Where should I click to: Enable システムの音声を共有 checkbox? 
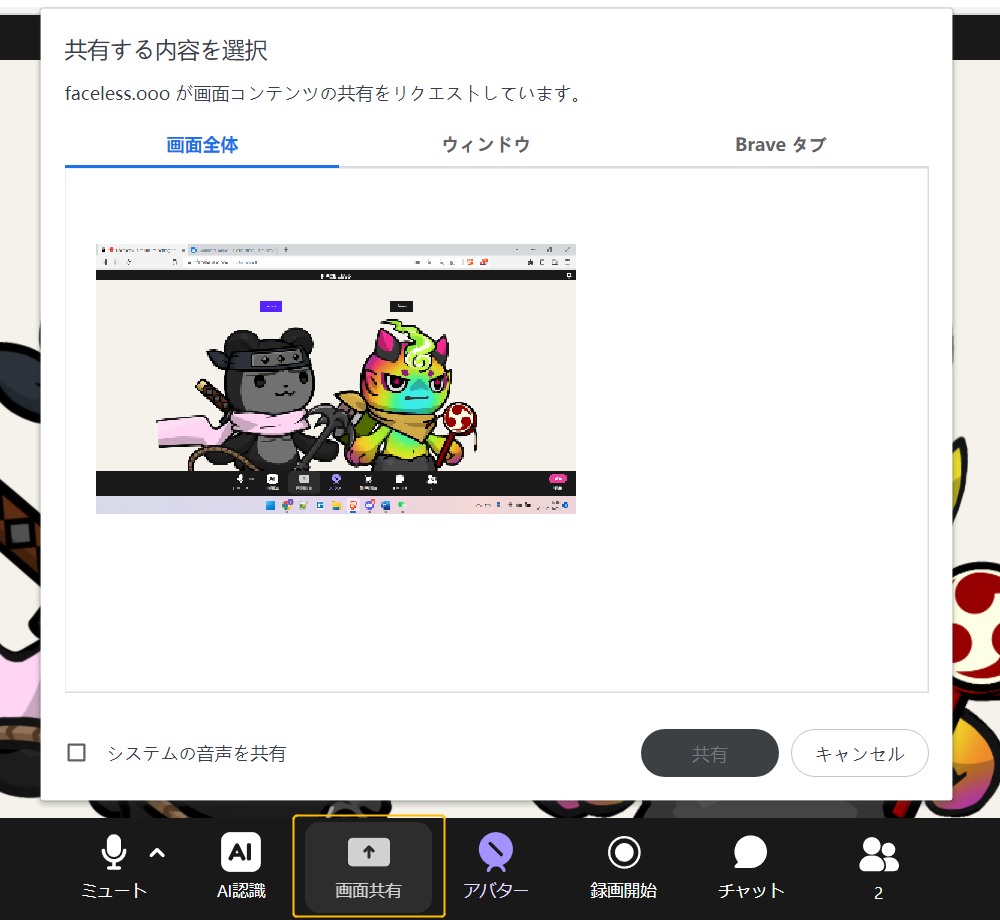point(77,752)
